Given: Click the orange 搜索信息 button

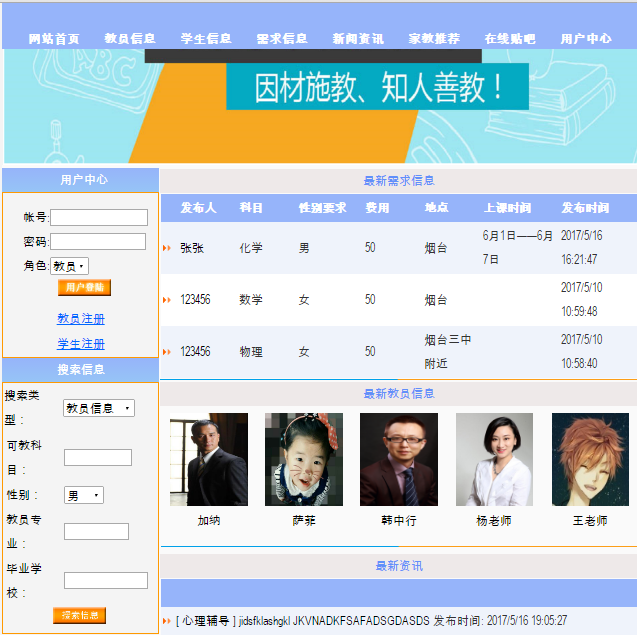Looking at the screenshot, I should (x=80, y=615).
